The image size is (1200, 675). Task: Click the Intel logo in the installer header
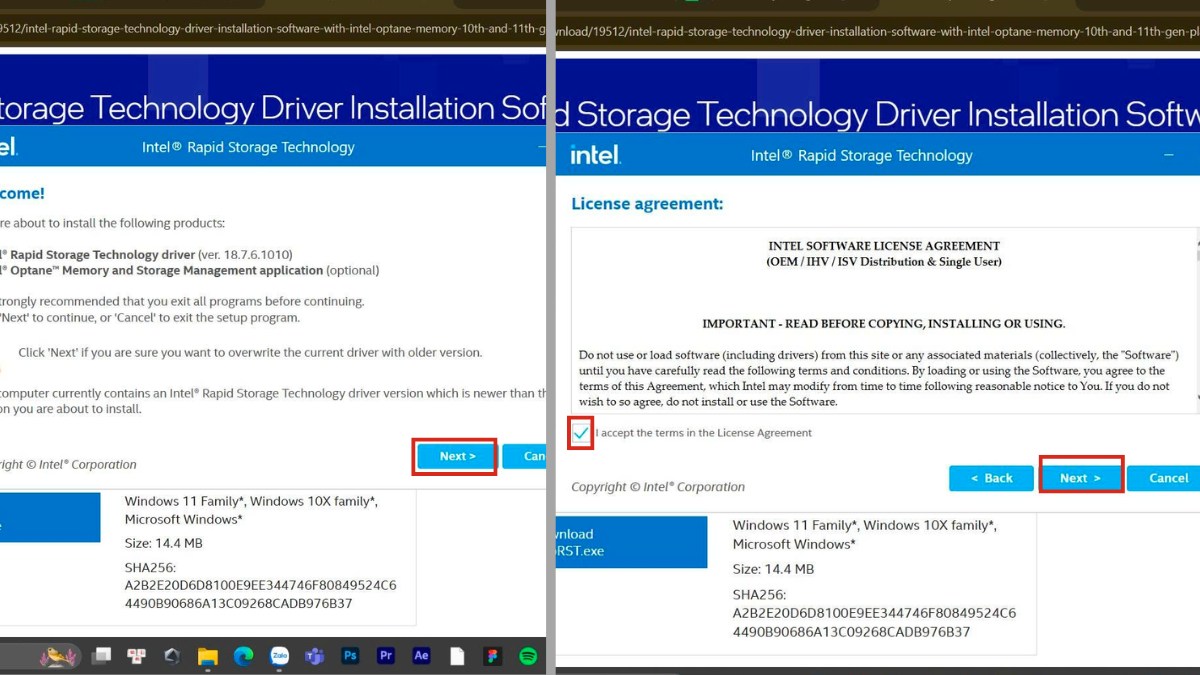(x=595, y=155)
